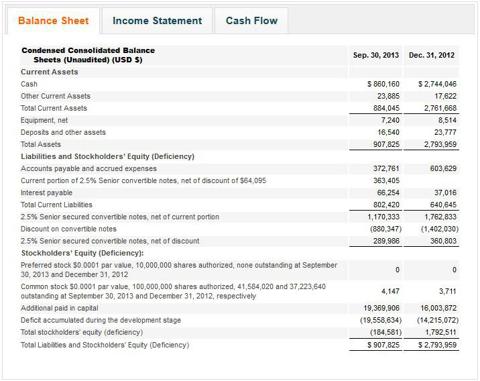Select stockholders' equity value 1,792,511
Screen dimensions: 480x381
point(440,332)
